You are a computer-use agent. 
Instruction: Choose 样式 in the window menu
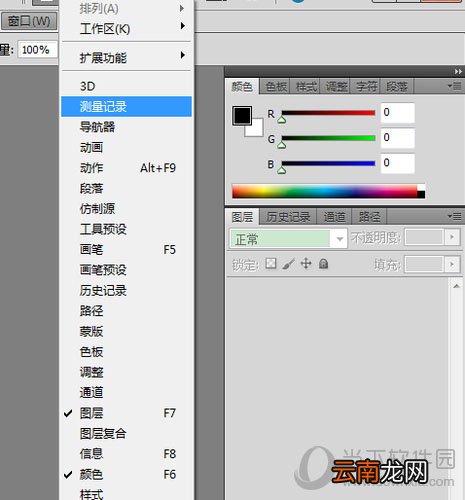pos(126,493)
